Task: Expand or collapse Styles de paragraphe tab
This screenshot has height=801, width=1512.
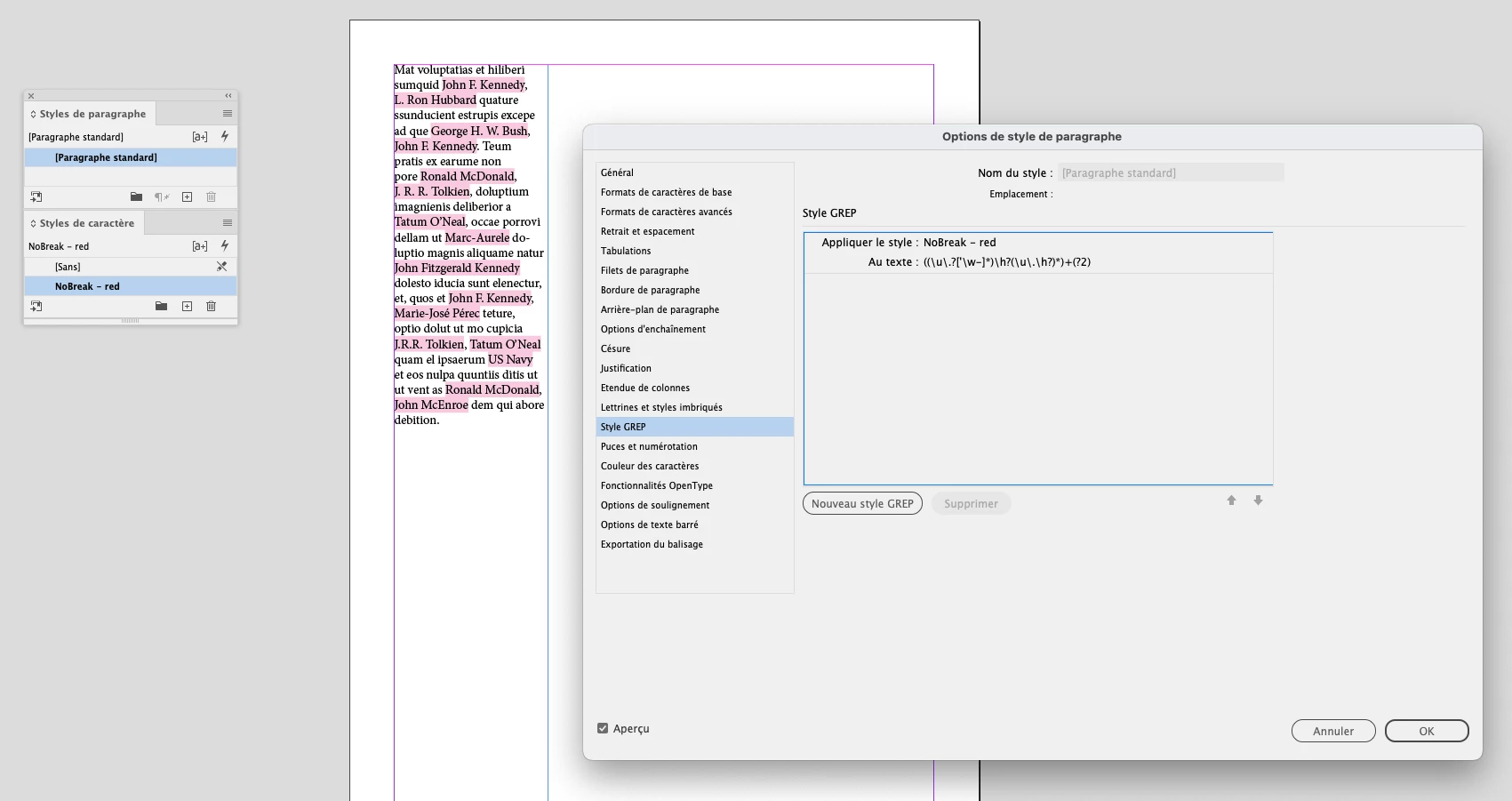Action: tap(34, 114)
